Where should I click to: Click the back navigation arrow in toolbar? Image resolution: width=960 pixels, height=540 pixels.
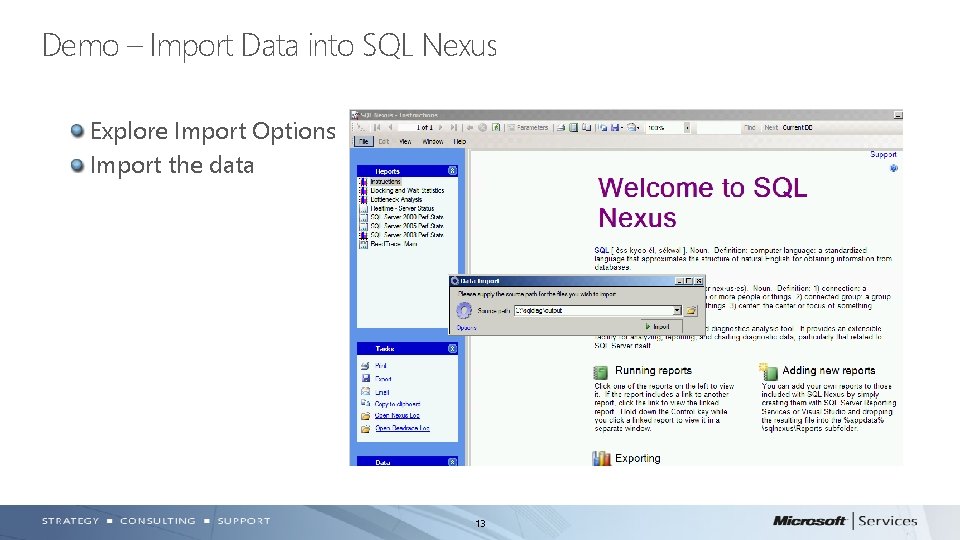(470, 127)
